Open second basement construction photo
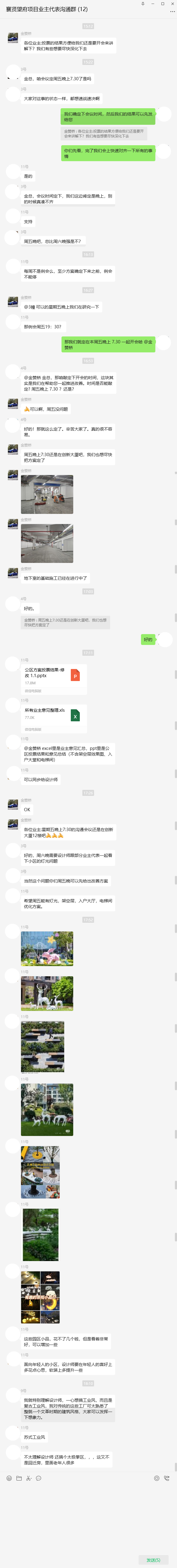 (47, 543)
